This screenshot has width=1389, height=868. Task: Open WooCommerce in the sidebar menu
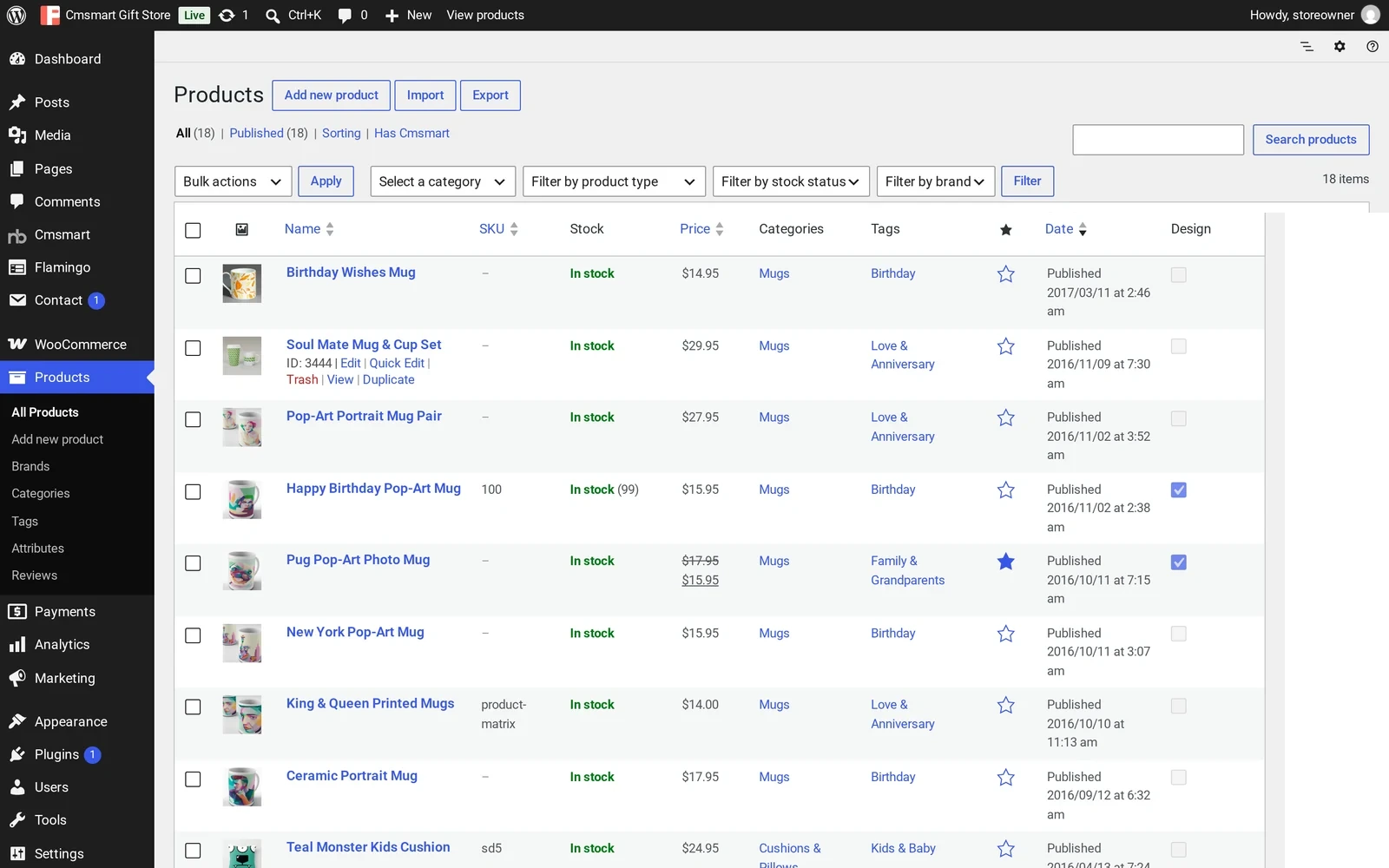(77, 345)
